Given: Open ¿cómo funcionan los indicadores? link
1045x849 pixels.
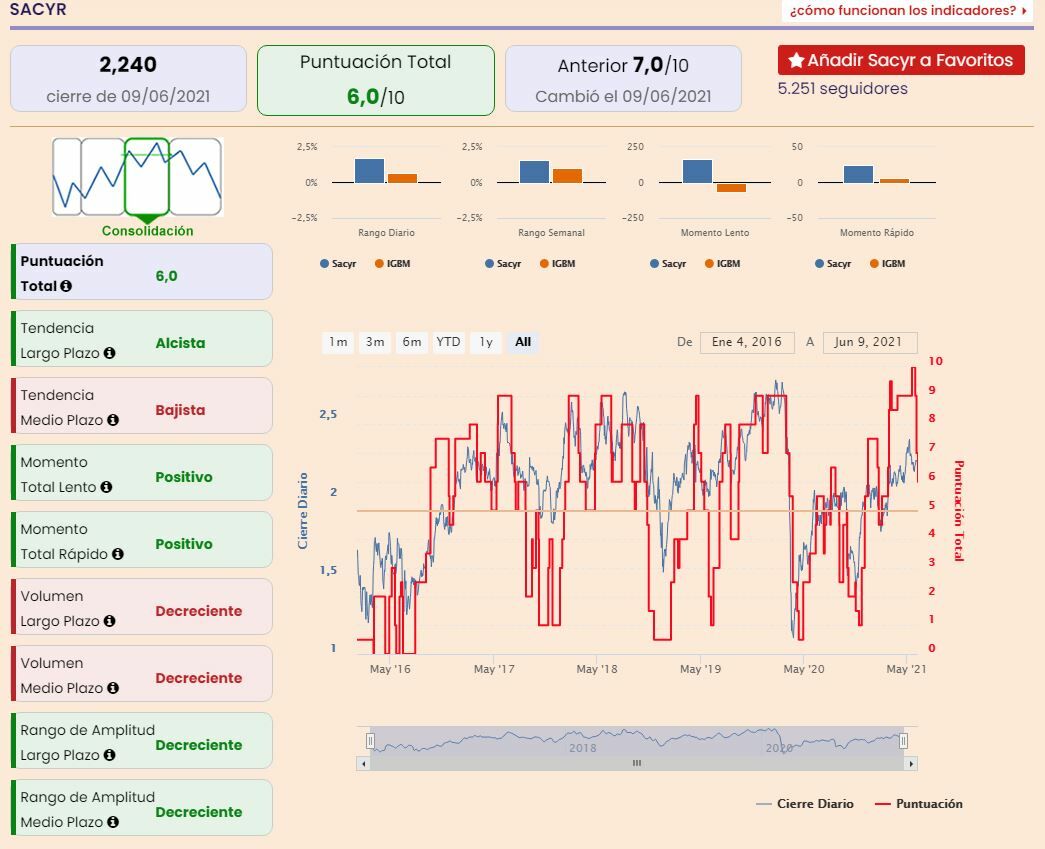Looking at the screenshot, I should [907, 11].
